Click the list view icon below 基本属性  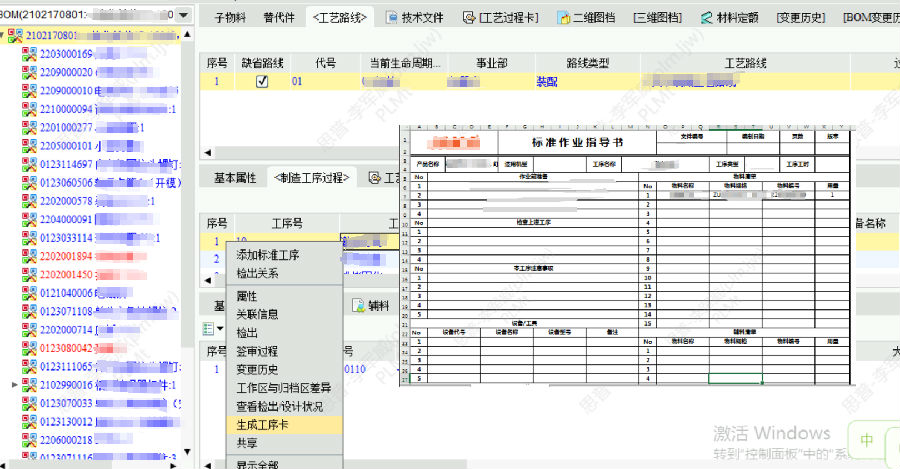click(207, 328)
